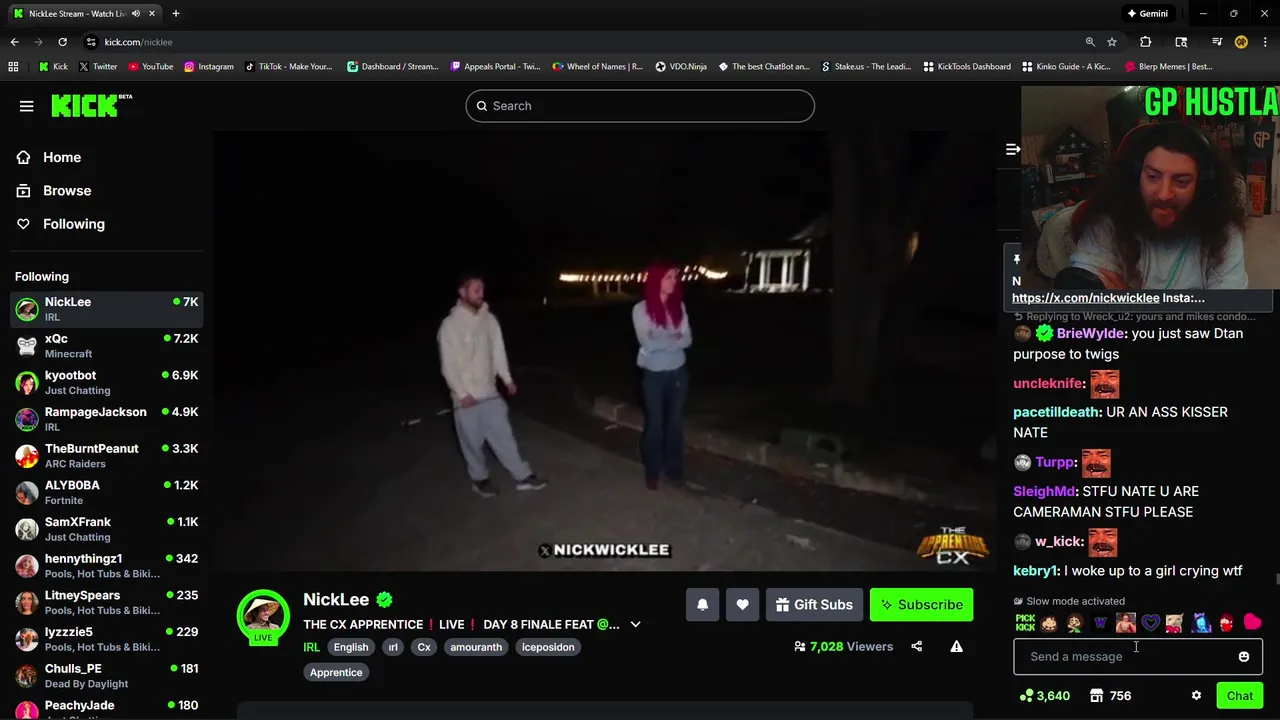This screenshot has height=720, width=1280.
Task: Bookmark this page with star icon
Action: pyautogui.click(x=1112, y=42)
